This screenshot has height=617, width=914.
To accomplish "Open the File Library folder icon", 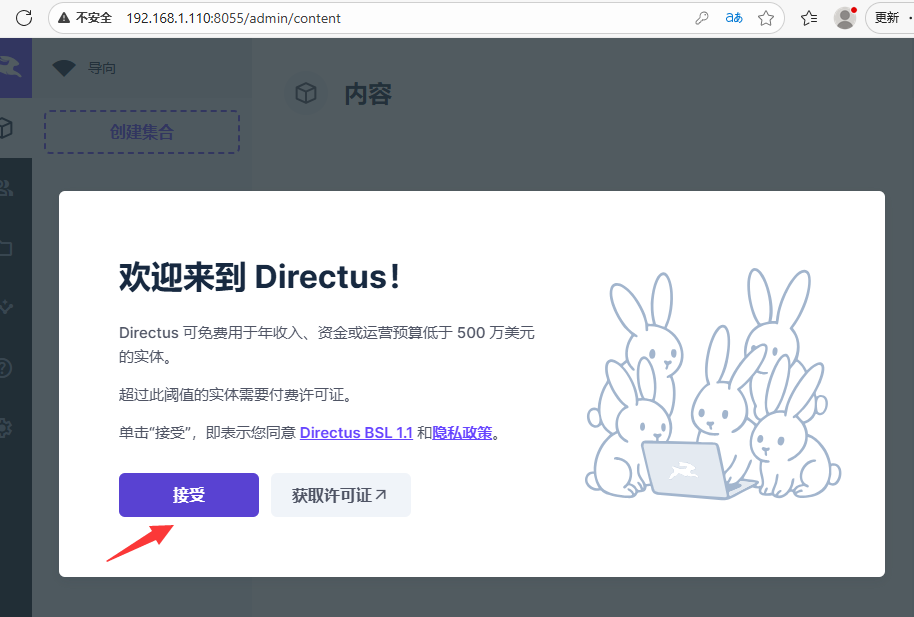I will pos(6,248).
